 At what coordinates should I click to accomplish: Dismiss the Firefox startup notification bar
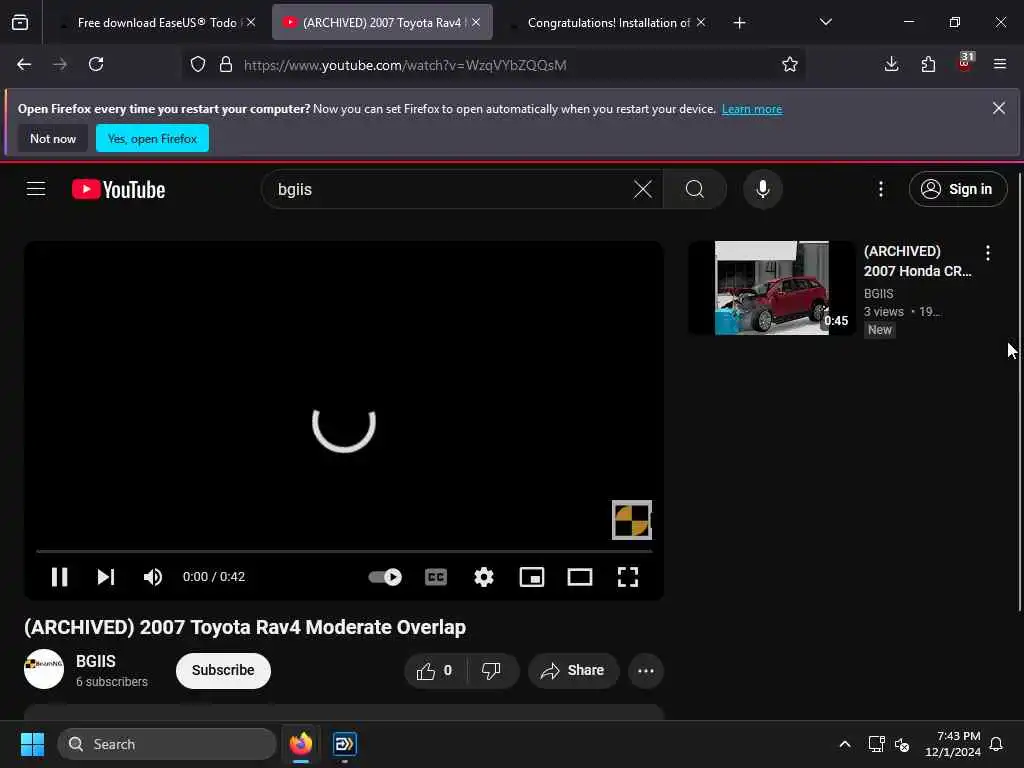point(999,108)
